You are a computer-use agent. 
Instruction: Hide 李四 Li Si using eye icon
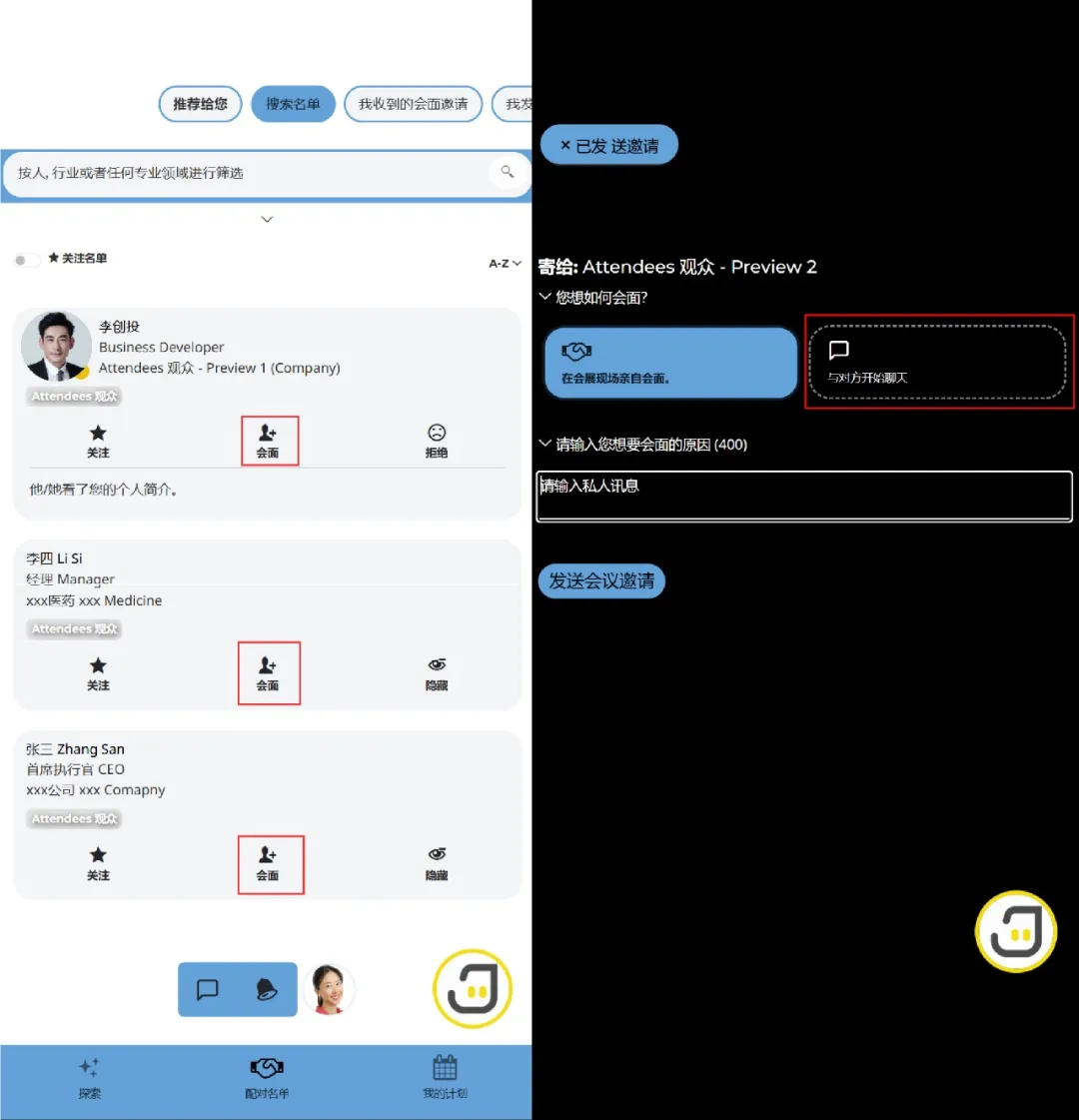[437, 666]
